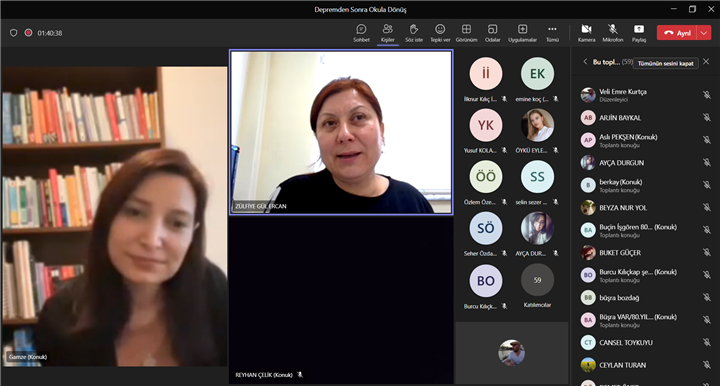Select participant CEYLAN TURAN

click(646, 365)
